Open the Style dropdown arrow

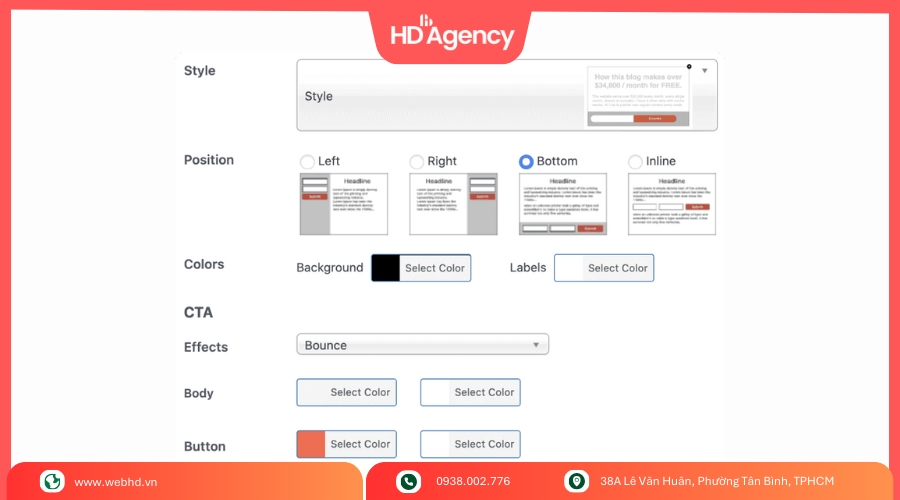pos(704,71)
